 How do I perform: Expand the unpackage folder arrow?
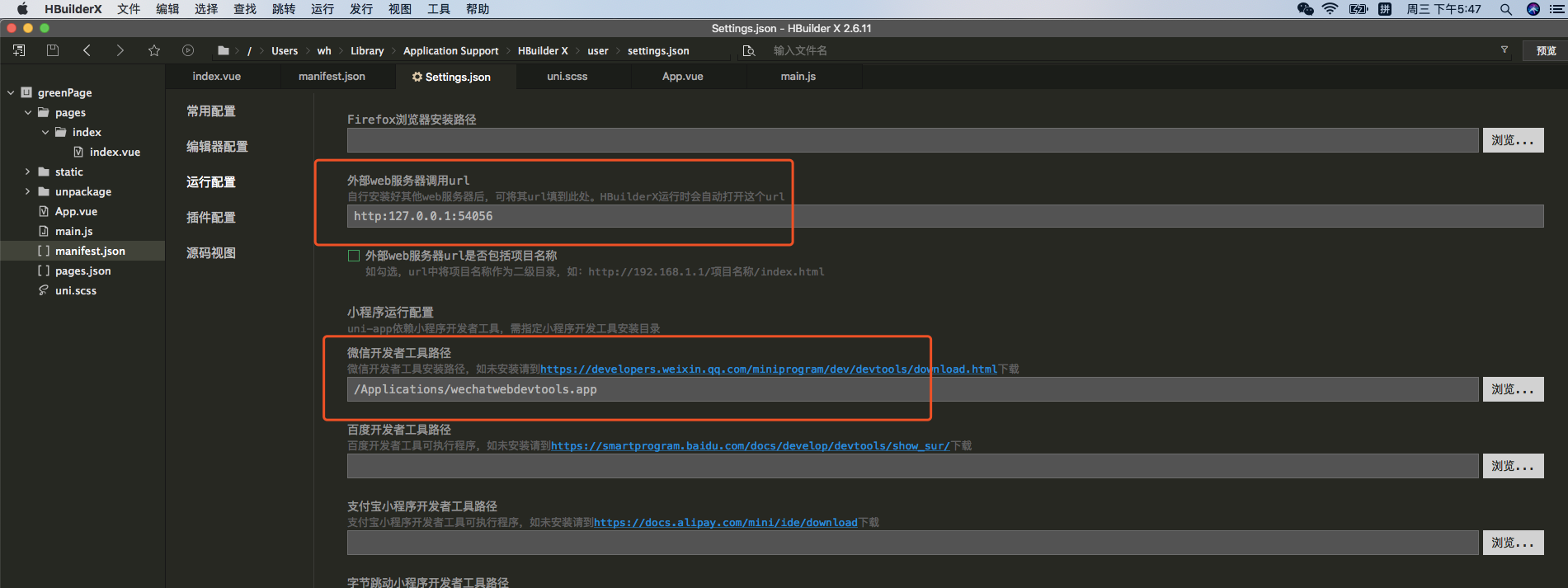[x=28, y=191]
